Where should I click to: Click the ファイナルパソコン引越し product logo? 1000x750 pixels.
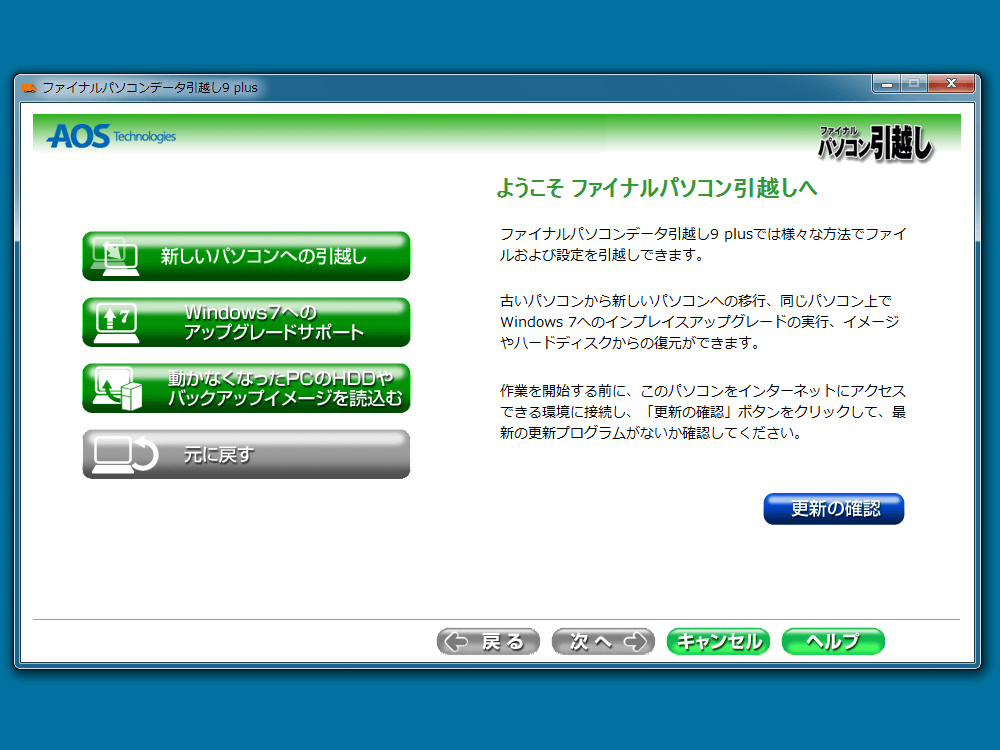coord(875,143)
